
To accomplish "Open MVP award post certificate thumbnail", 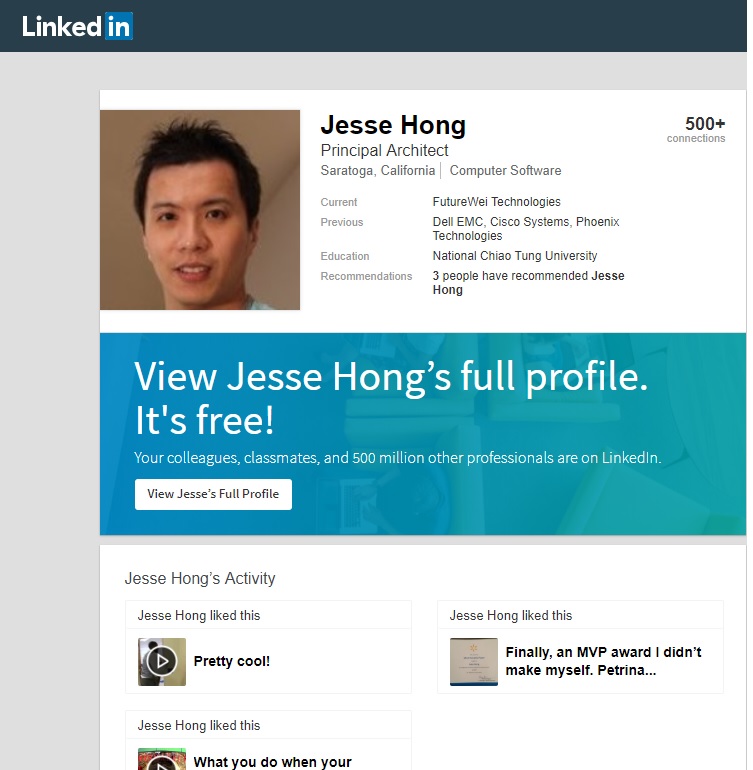I will [x=474, y=661].
